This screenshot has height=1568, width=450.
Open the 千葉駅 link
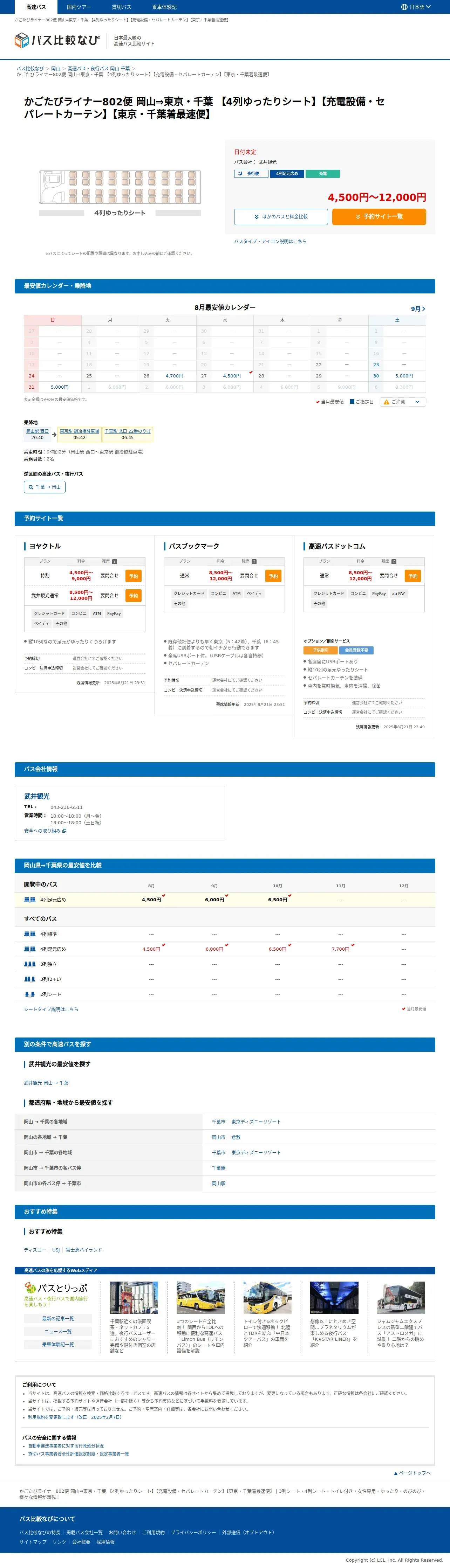tap(219, 1168)
